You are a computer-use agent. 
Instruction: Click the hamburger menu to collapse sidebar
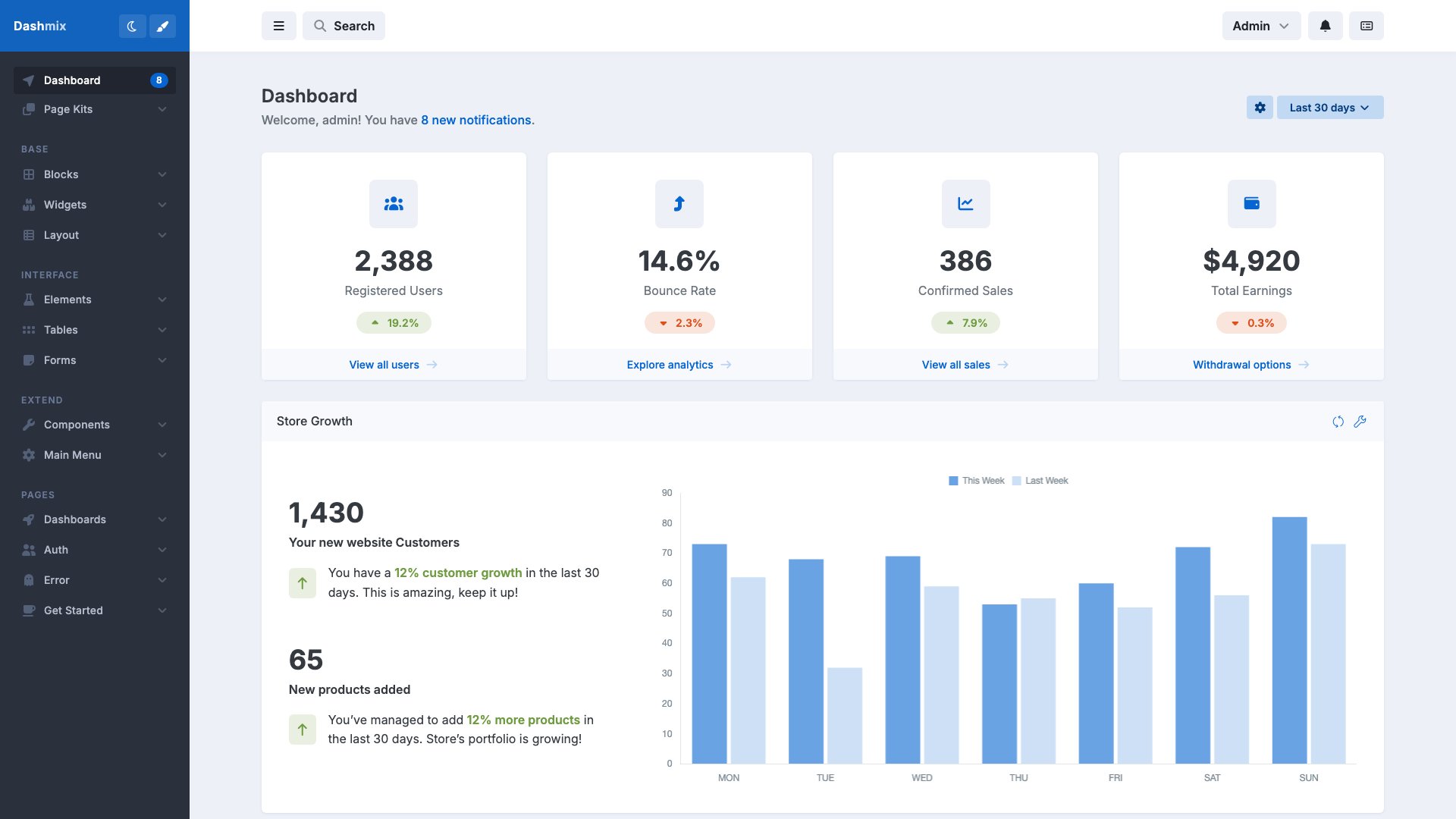pyautogui.click(x=279, y=26)
